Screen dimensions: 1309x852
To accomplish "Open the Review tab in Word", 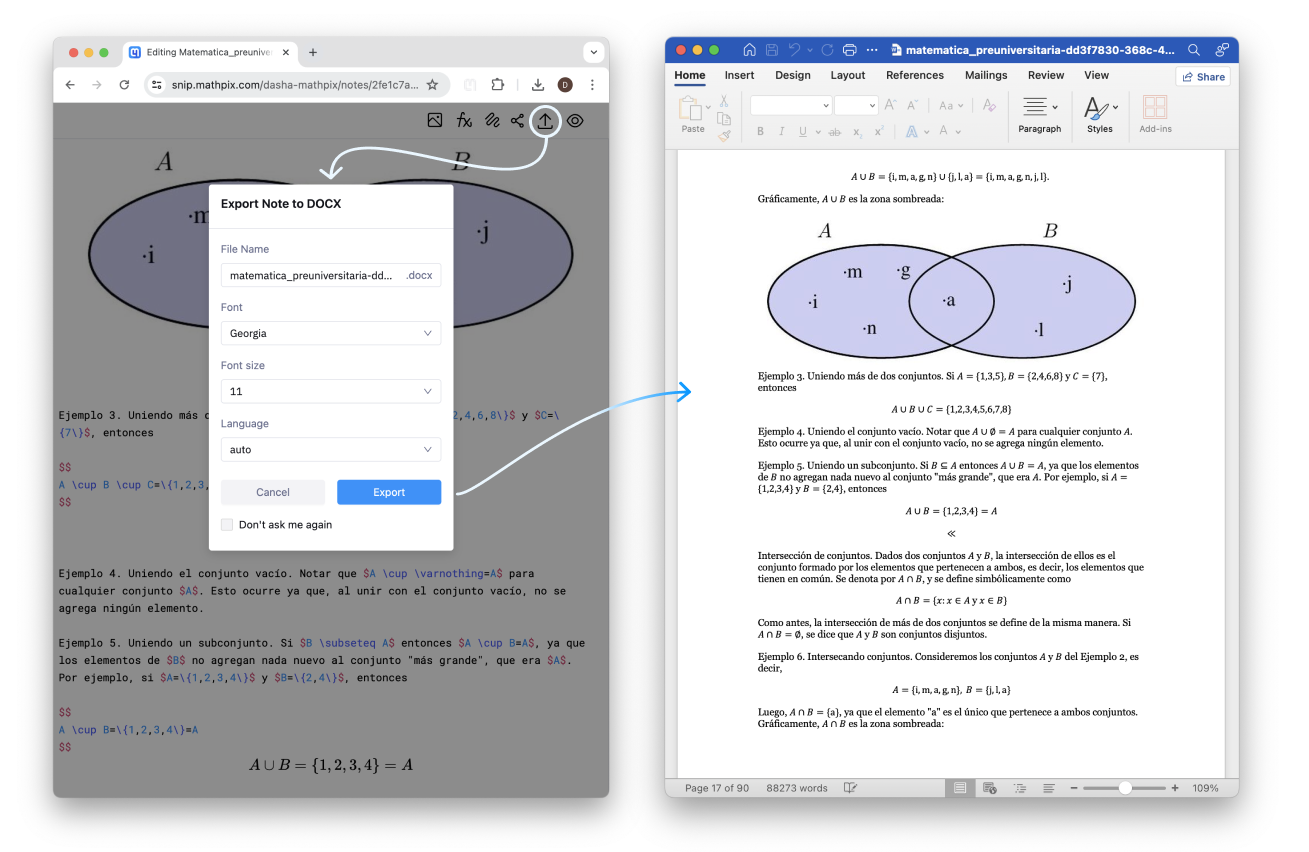I will (1046, 75).
